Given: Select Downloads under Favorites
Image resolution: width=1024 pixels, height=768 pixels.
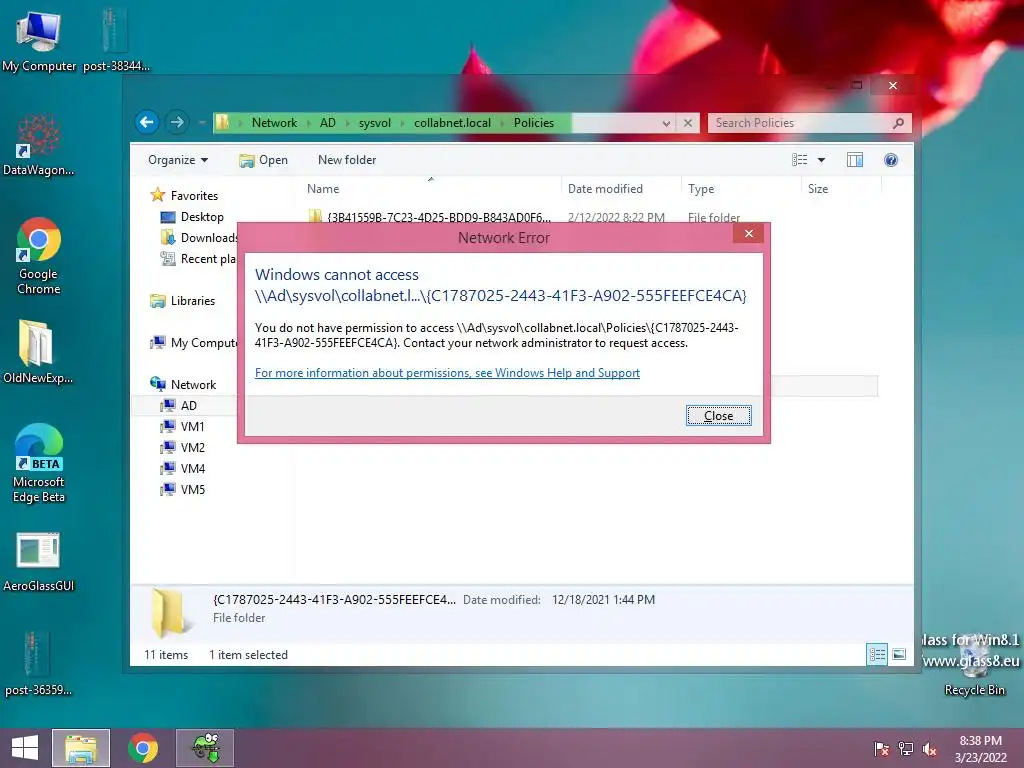Looking at the screenshot, I should click(198, 238).
